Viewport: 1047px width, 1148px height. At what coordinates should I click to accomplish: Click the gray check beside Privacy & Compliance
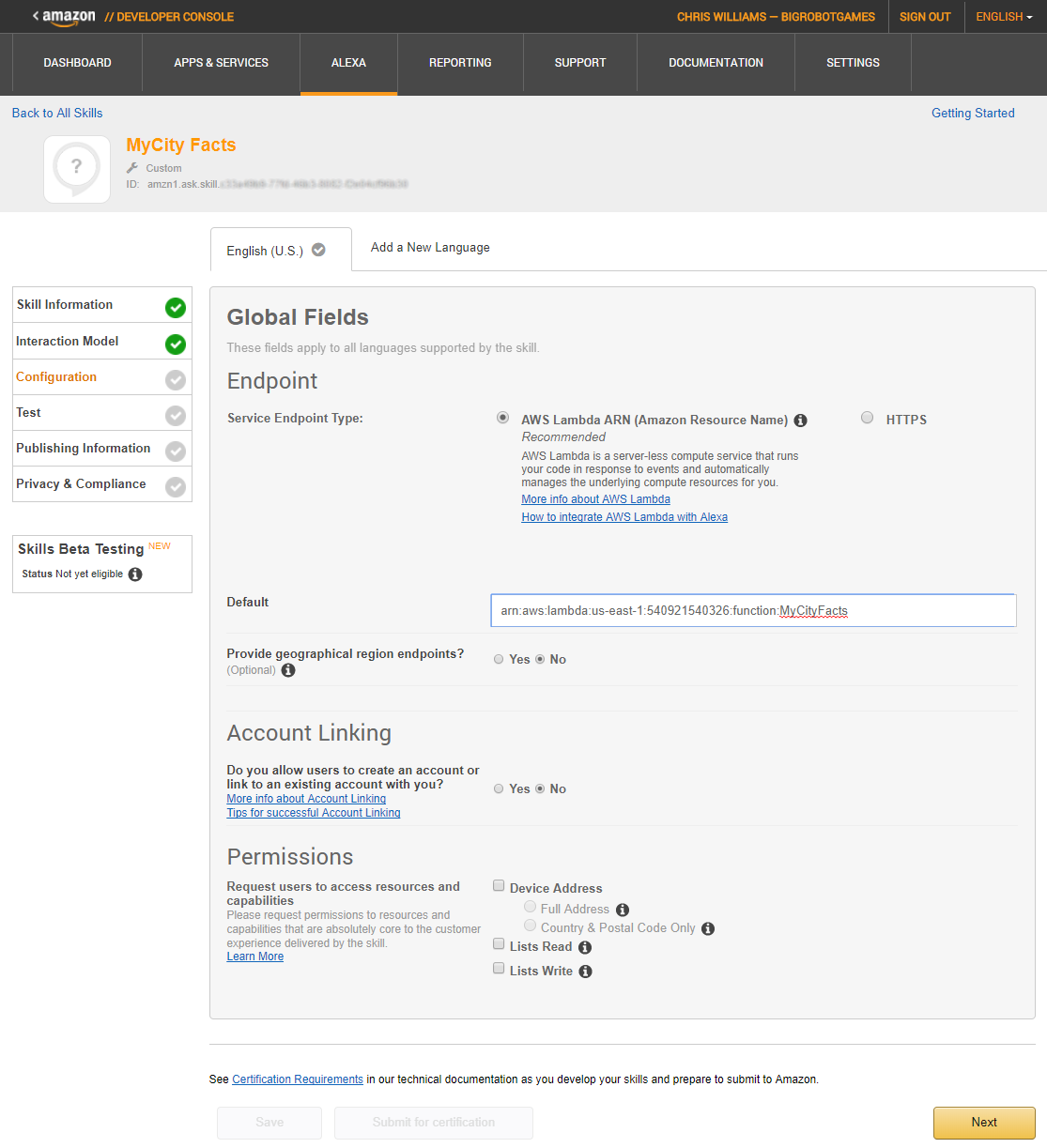tap(176, 487)
